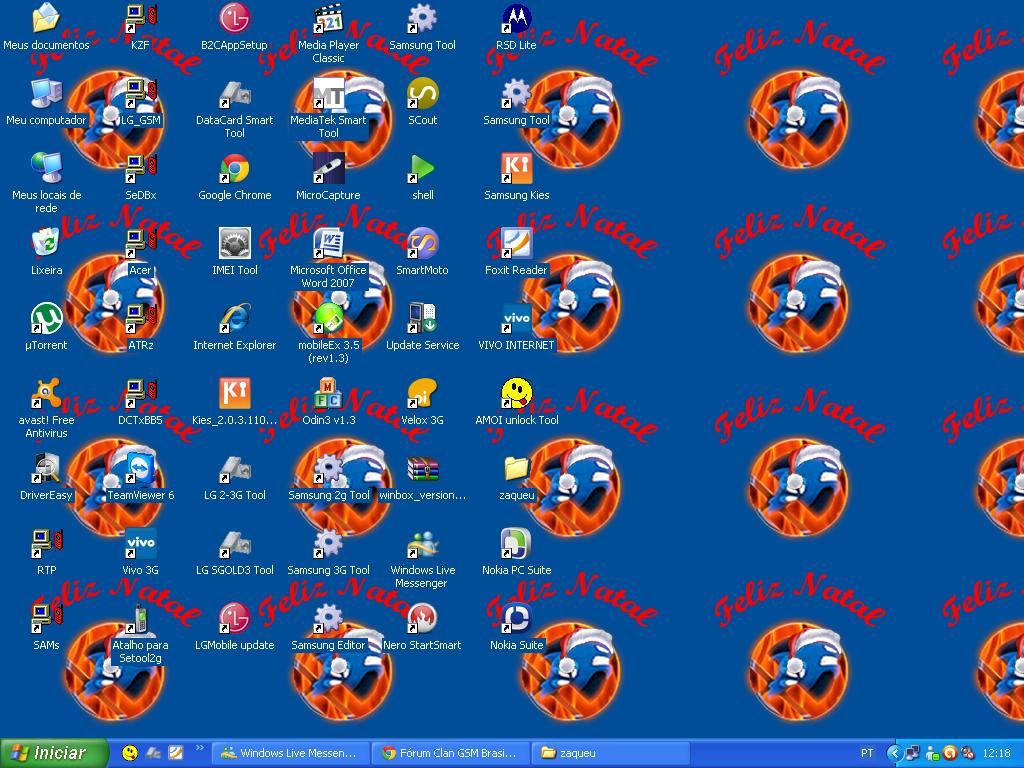Open the ATRz shortcut icon
Screen dimensions: 1024x768
pos(140,319)
